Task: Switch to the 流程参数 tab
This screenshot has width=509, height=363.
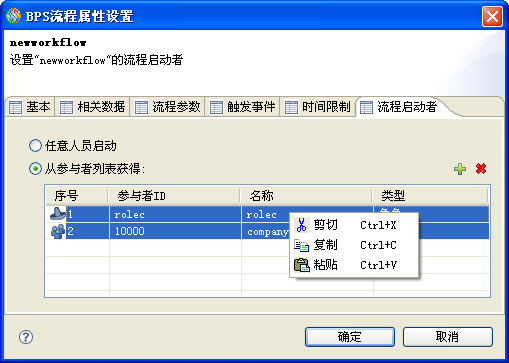Action: pyautogui.click(x=167, y=107)
